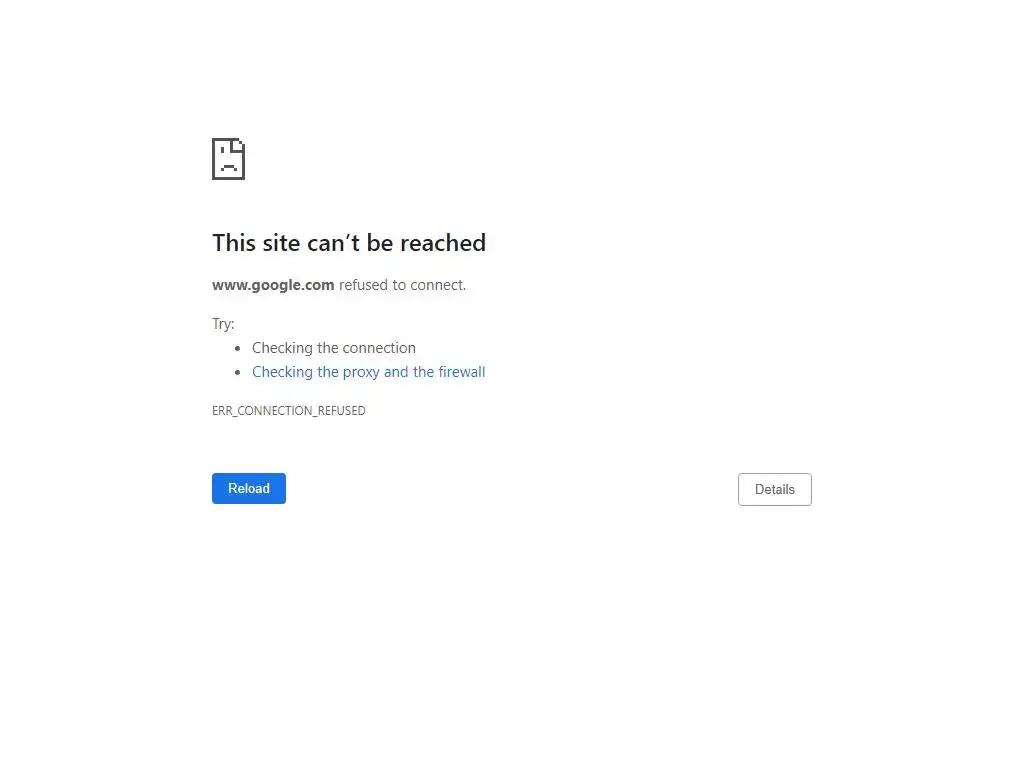
Task: Click the bullet before Checking the connection
Action: click(x=238, y=348)
